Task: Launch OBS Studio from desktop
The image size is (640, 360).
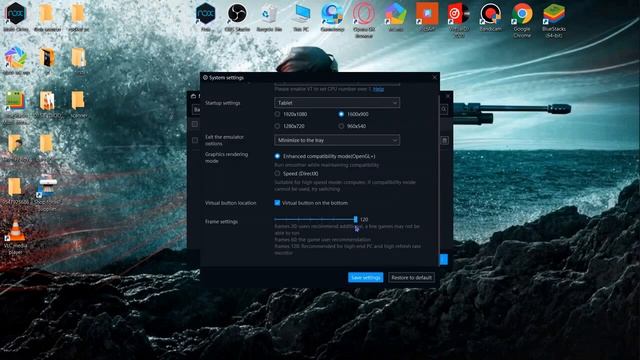Action: (x=237, y=17)
